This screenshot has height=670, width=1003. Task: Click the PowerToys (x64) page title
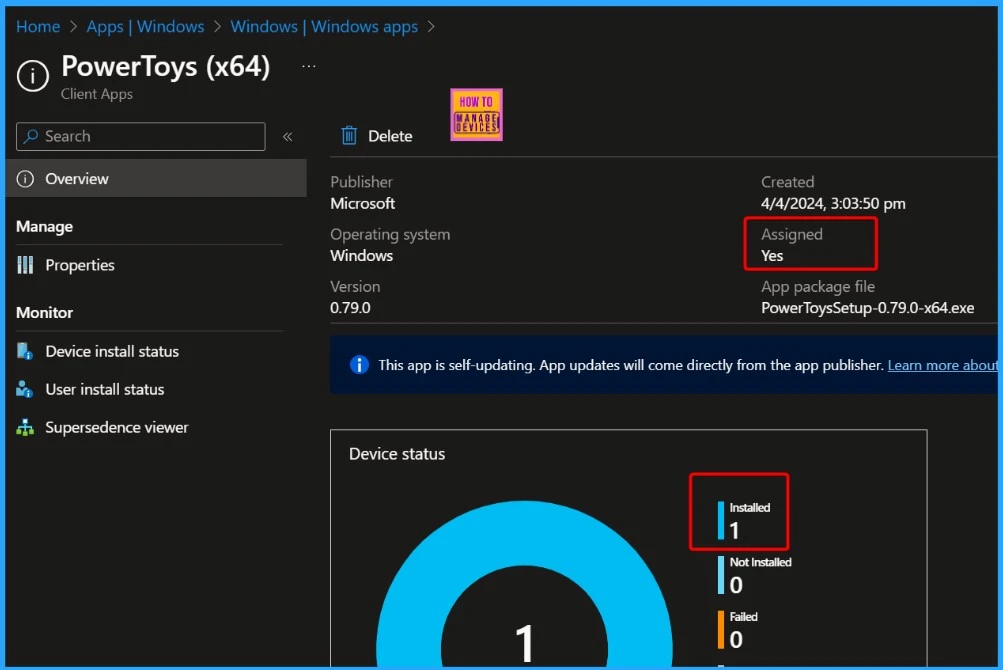click(166, 66)
